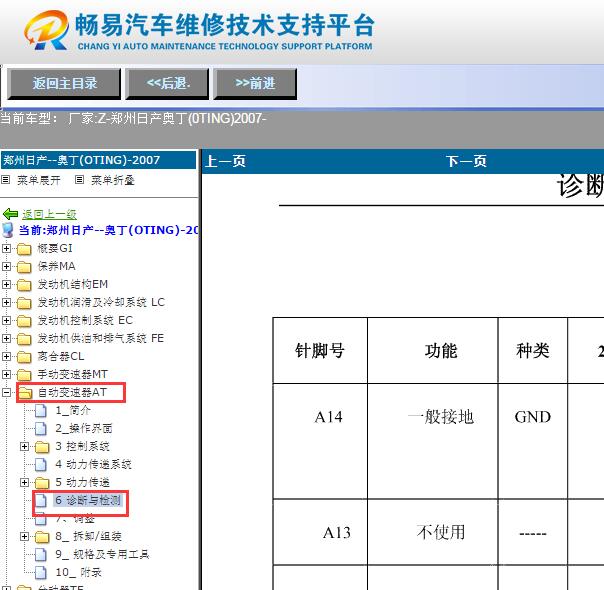Open the 4 动力传递系统 page

click(x=93, y=464)
